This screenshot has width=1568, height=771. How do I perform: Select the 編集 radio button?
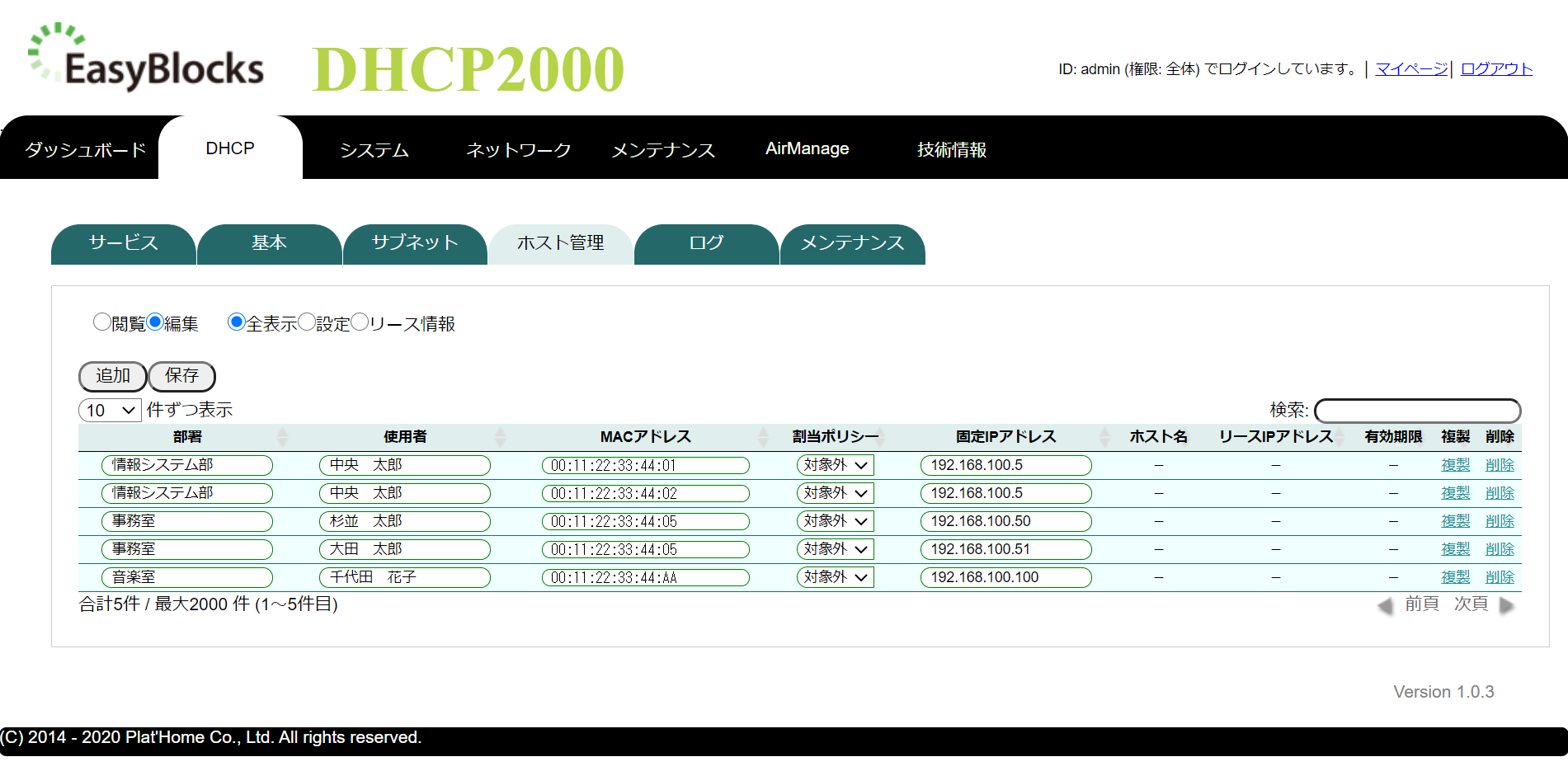tap(155, 322)
